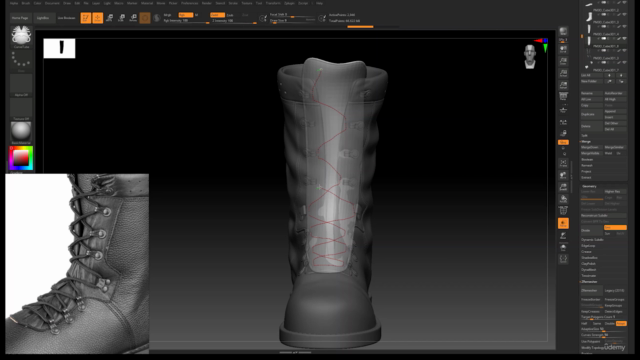Click the BPR render icon
640x360 pixels.
[563, 31]
